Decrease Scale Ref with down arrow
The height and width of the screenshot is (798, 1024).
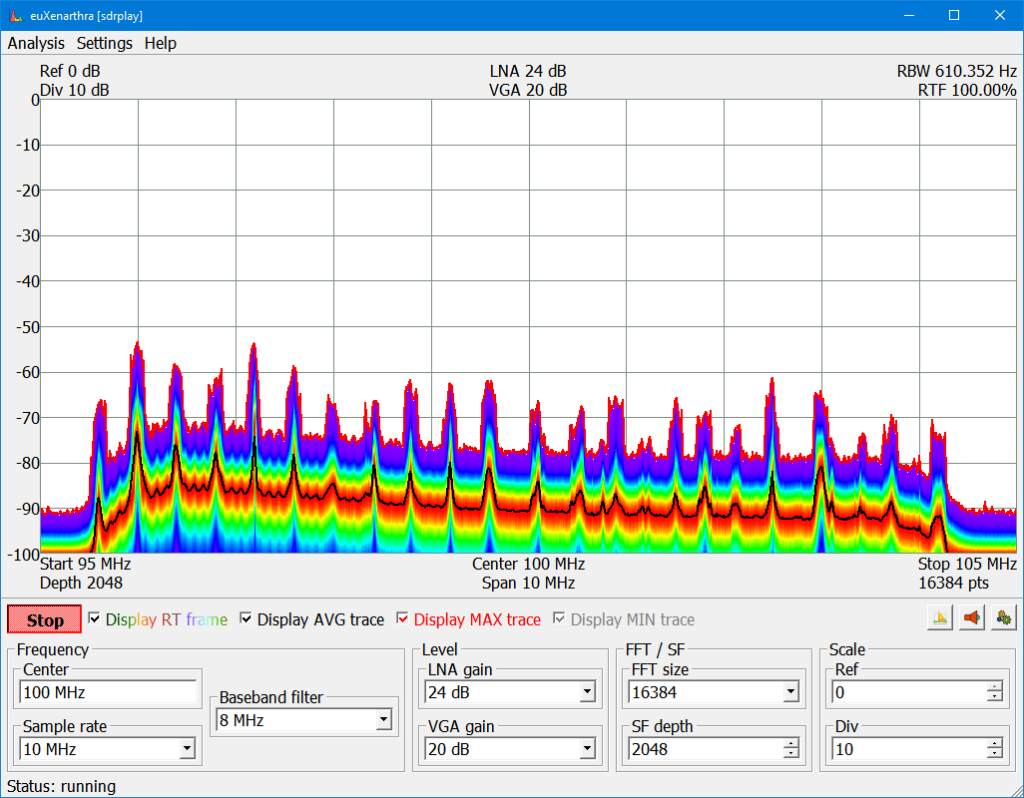(995, 697)
